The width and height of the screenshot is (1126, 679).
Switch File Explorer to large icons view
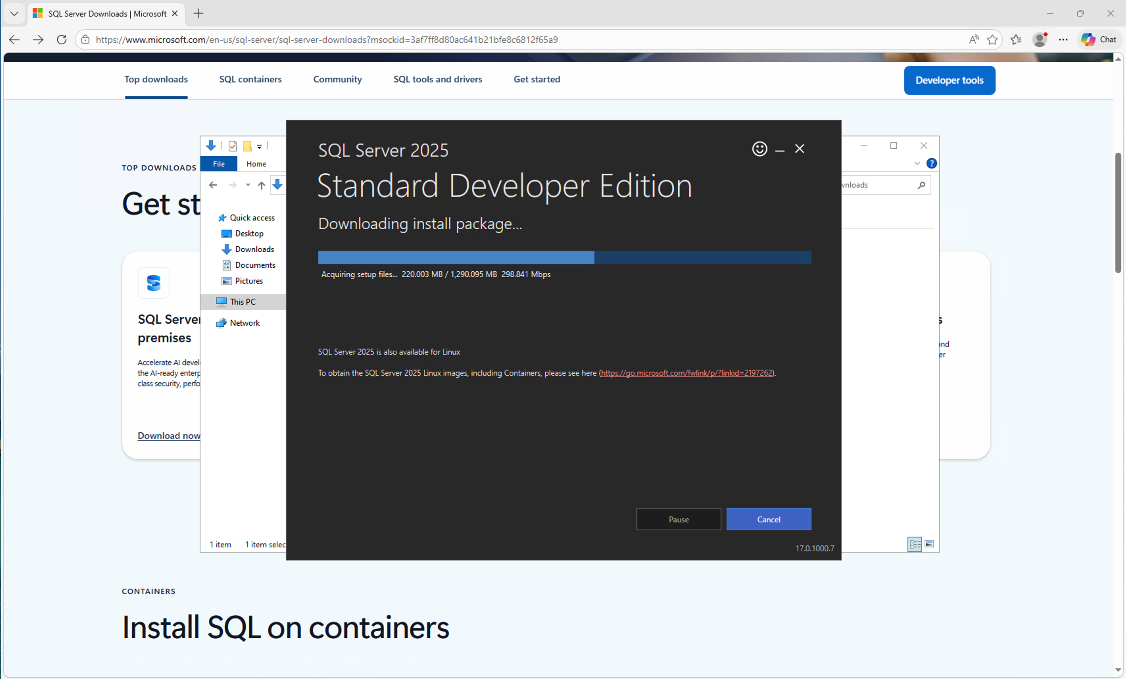tap(929, 544)
